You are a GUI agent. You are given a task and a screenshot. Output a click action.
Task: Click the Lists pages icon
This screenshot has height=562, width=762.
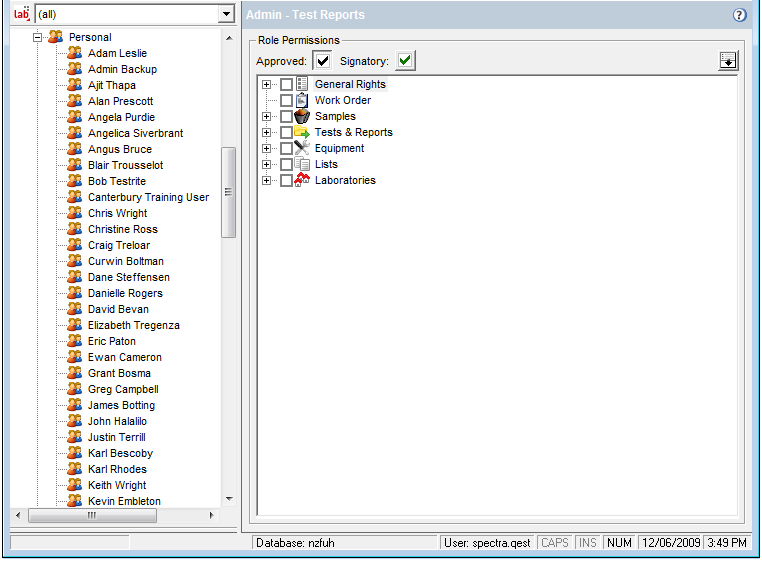[x=302, y=165]
